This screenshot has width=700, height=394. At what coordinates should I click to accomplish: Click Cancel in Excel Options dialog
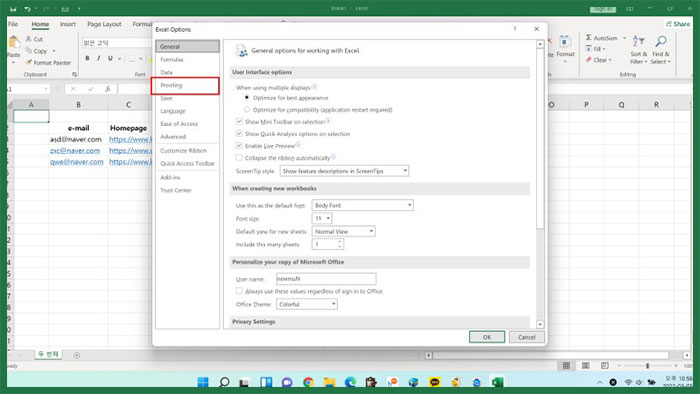[527, 337]
